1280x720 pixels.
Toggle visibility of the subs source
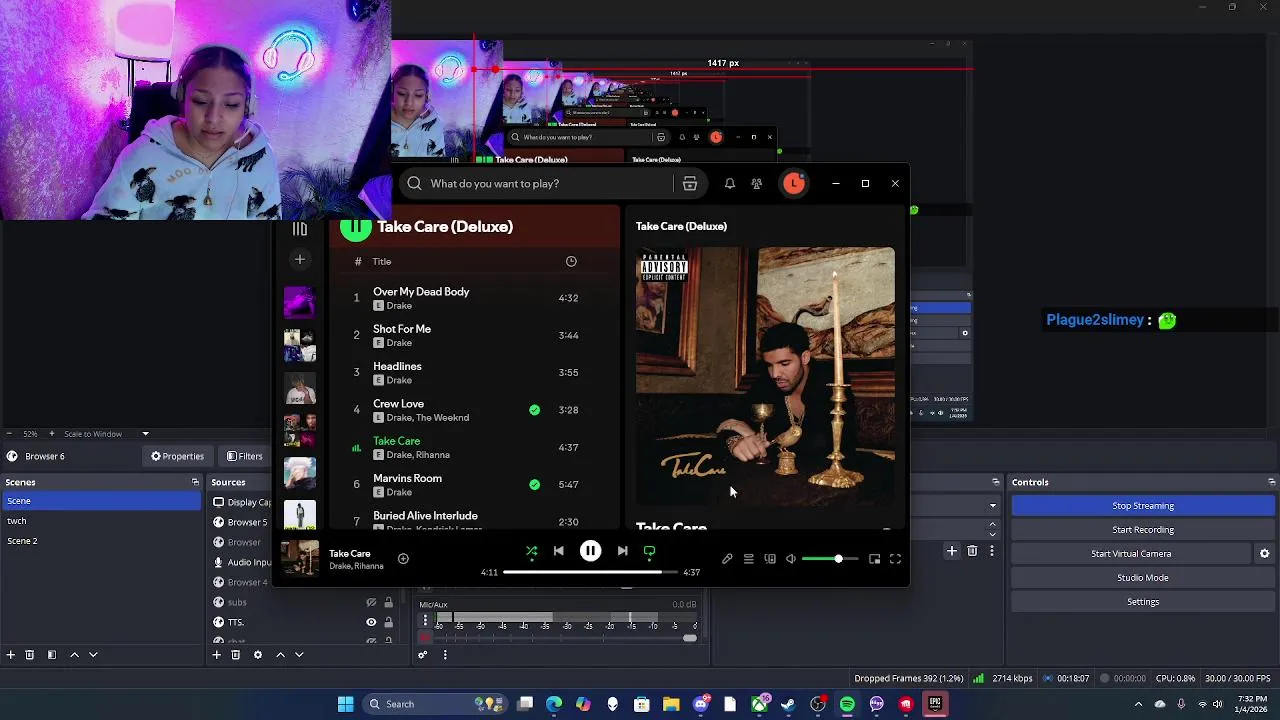(371, 602)
